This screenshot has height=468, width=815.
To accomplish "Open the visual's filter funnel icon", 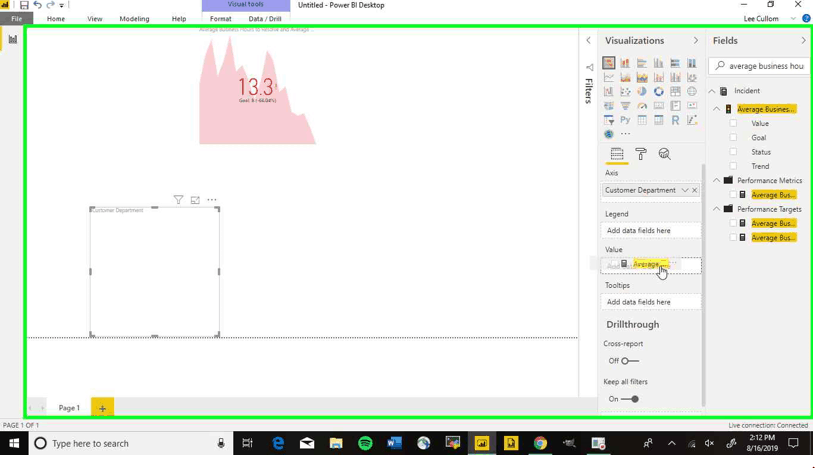I will 178,200.
